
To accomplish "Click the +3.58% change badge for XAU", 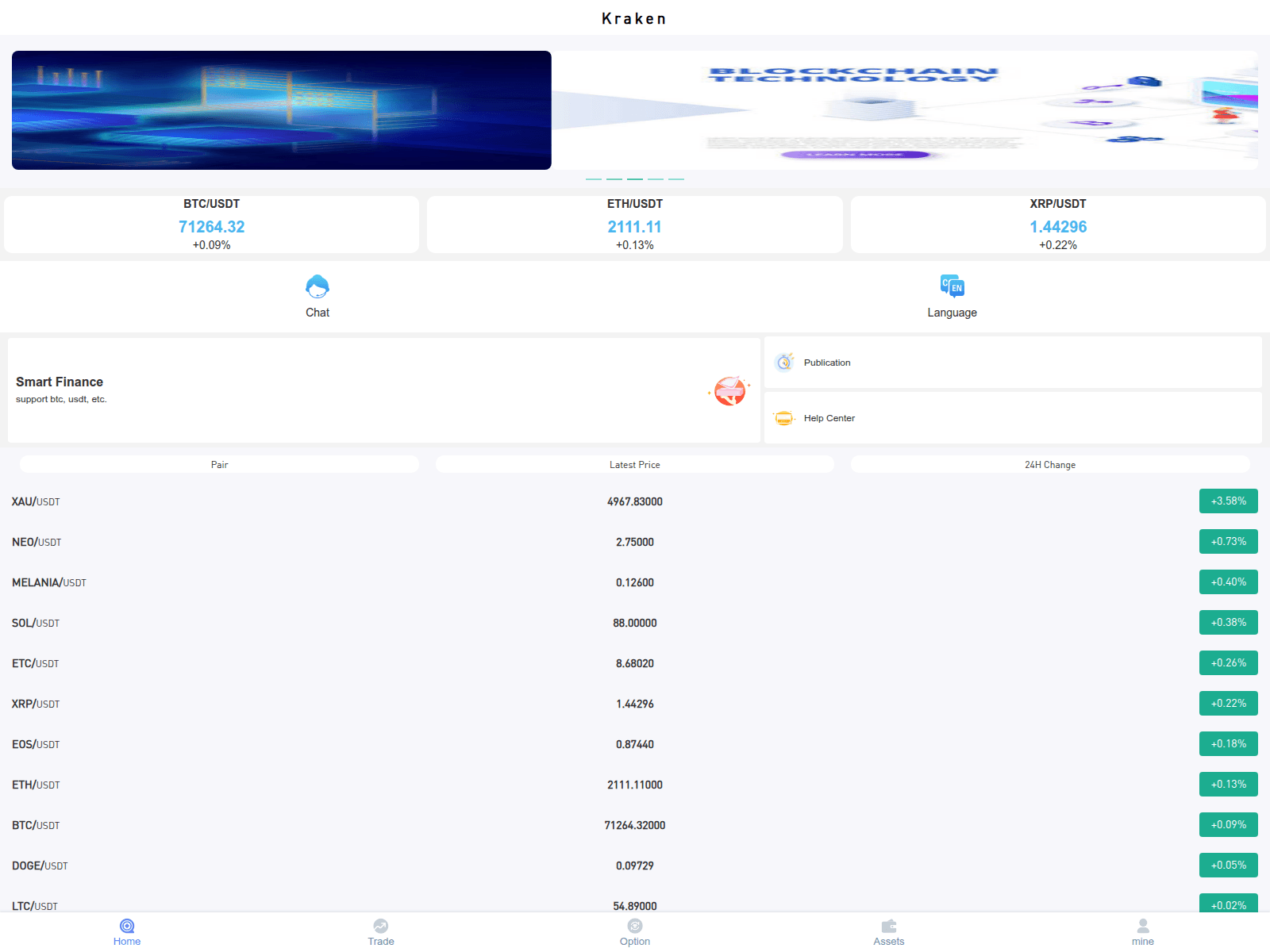I will tap(1229, 501).
